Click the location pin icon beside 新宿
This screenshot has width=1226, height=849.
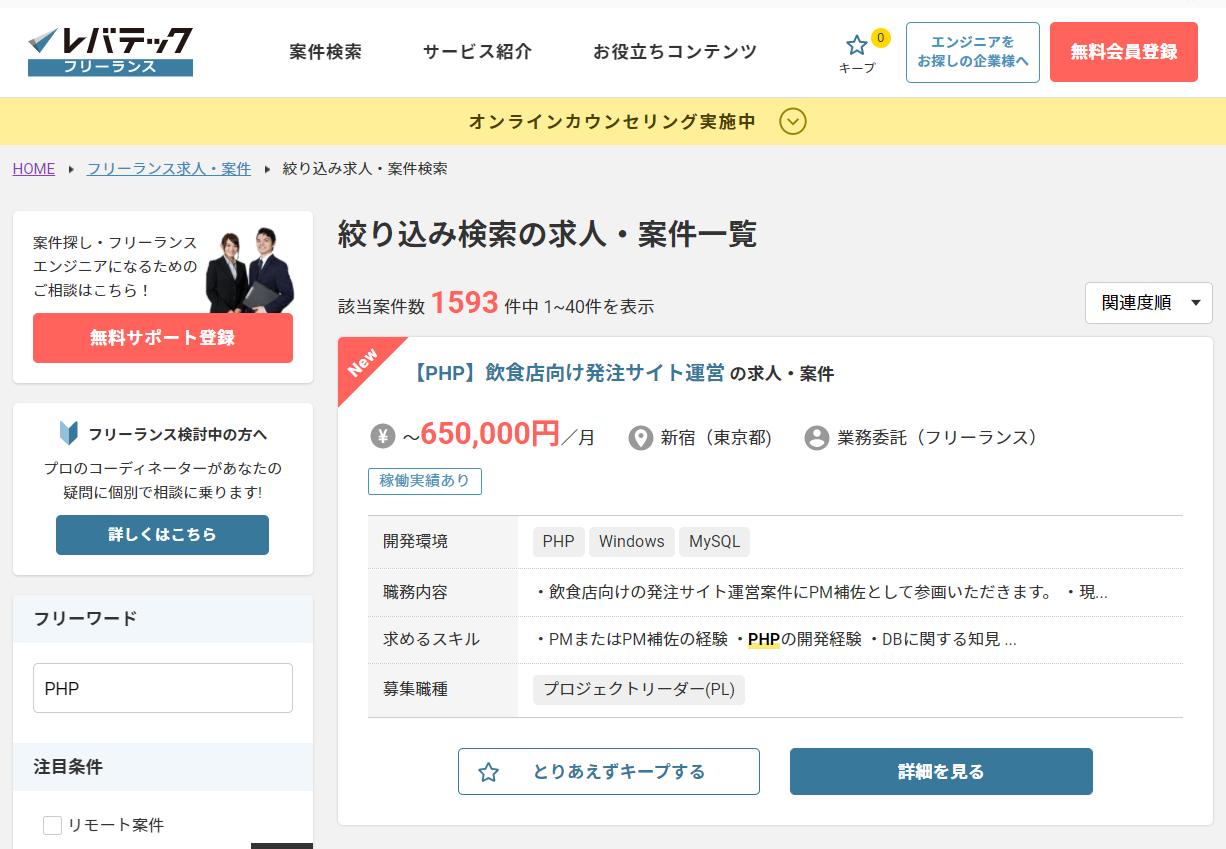(640, 438)
